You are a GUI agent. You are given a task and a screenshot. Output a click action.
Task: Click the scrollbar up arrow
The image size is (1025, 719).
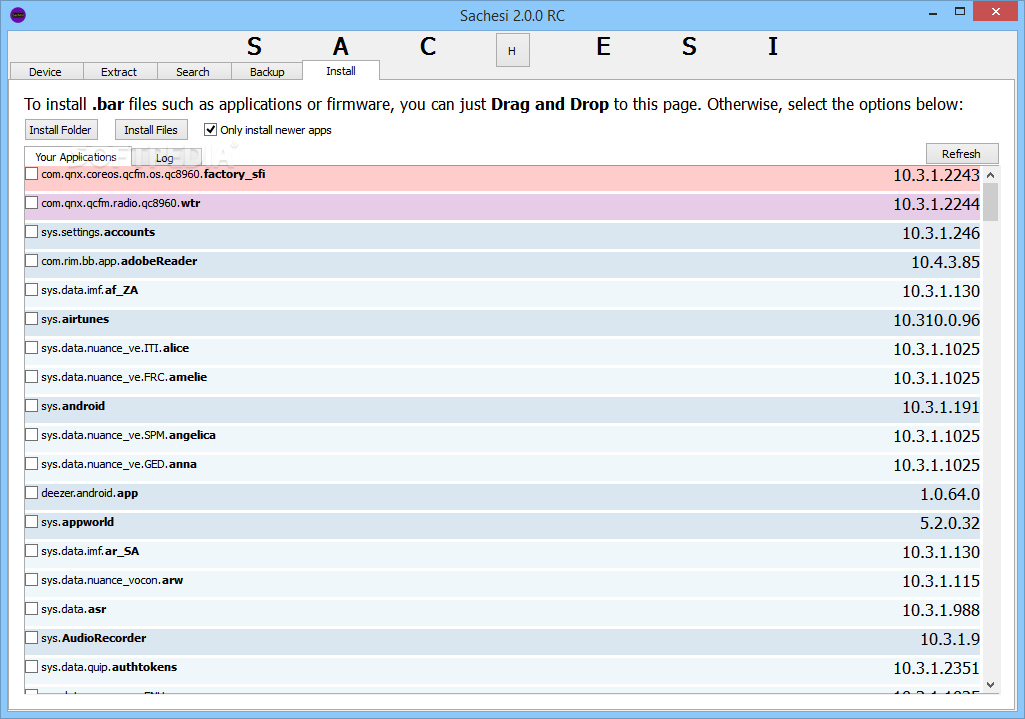click(990, 175)
